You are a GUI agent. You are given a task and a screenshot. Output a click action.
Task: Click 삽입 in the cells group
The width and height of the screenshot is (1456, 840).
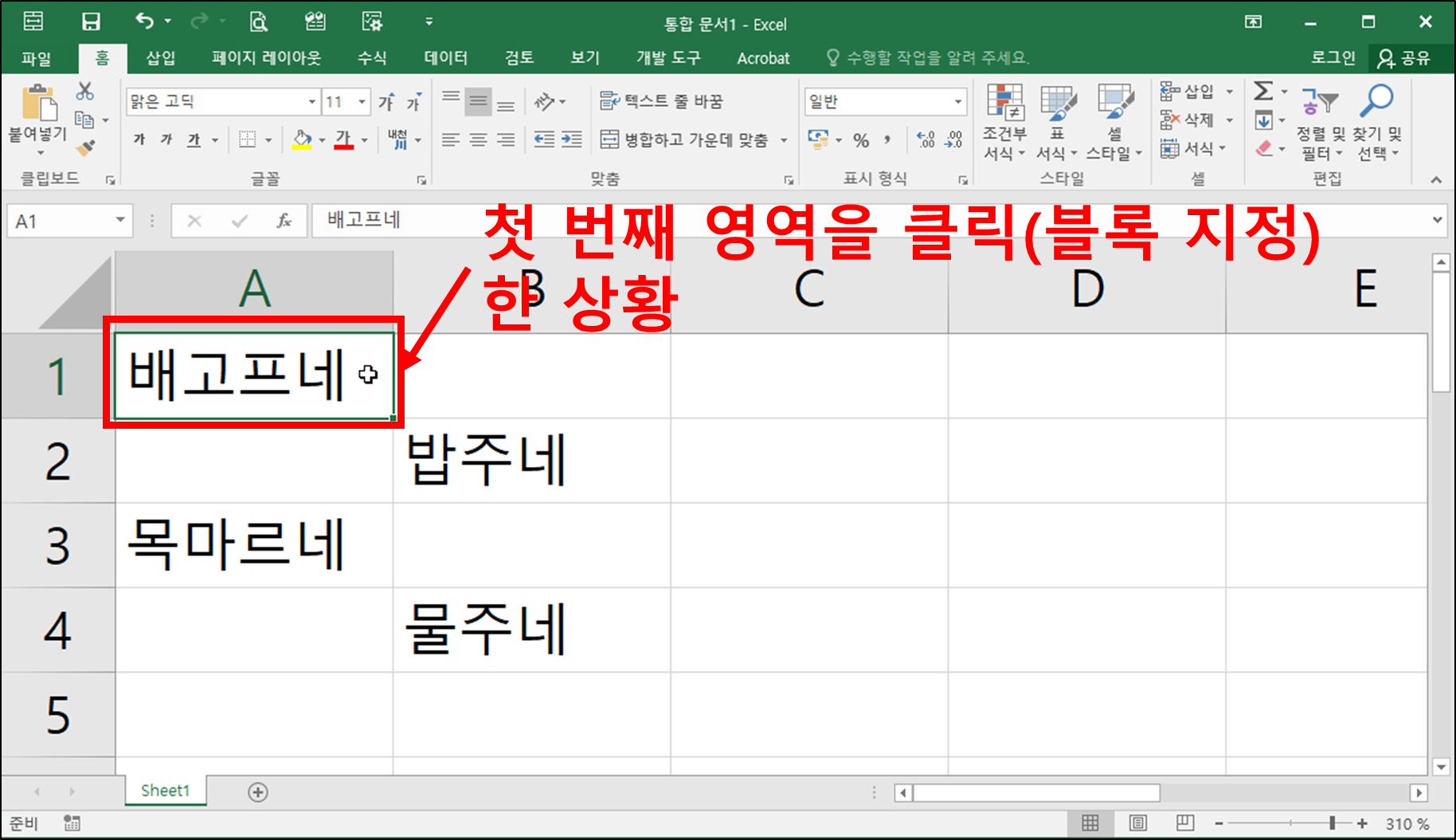pos(1197,91)
